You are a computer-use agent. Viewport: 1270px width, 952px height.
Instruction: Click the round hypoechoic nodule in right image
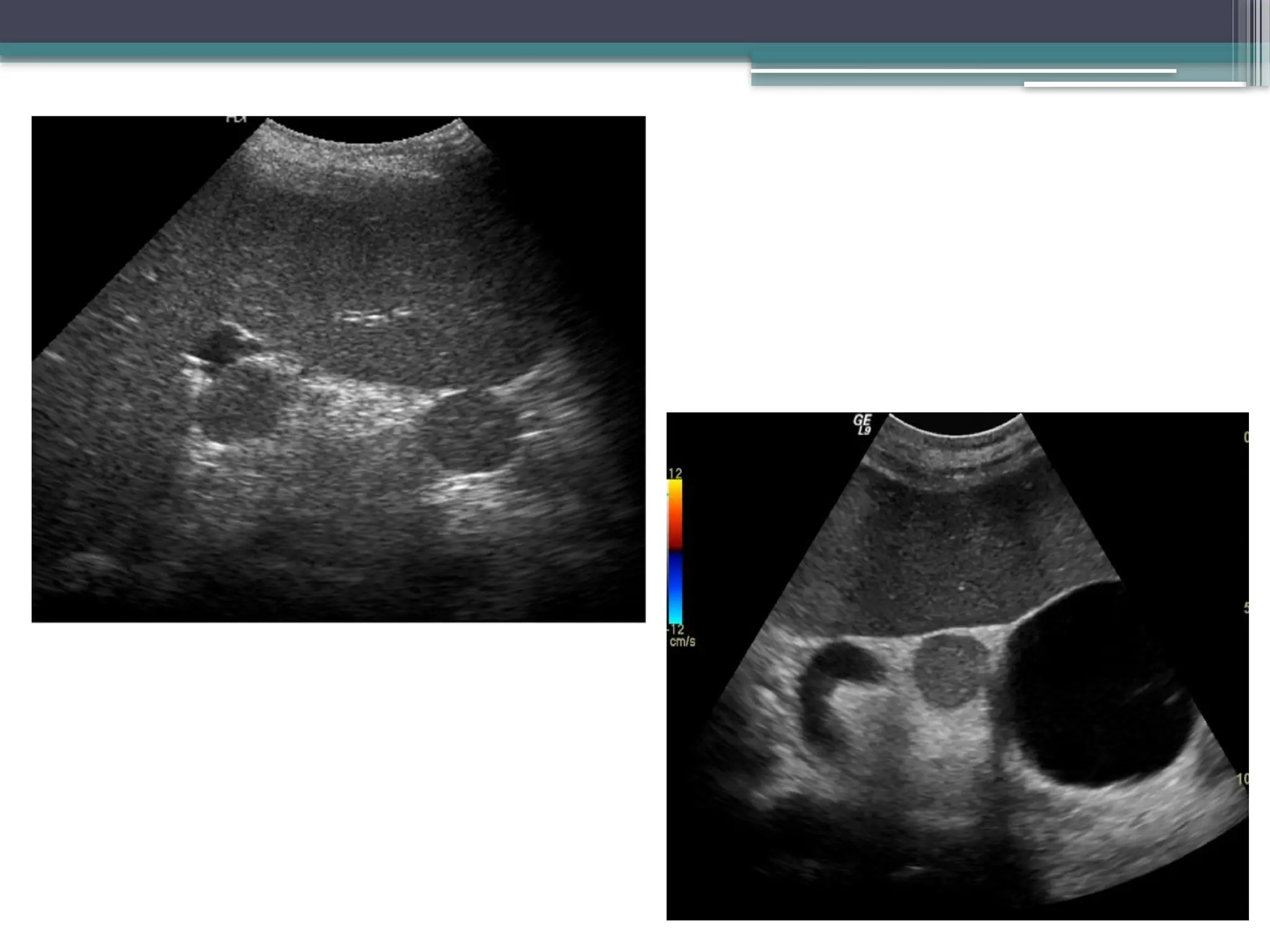949,669
